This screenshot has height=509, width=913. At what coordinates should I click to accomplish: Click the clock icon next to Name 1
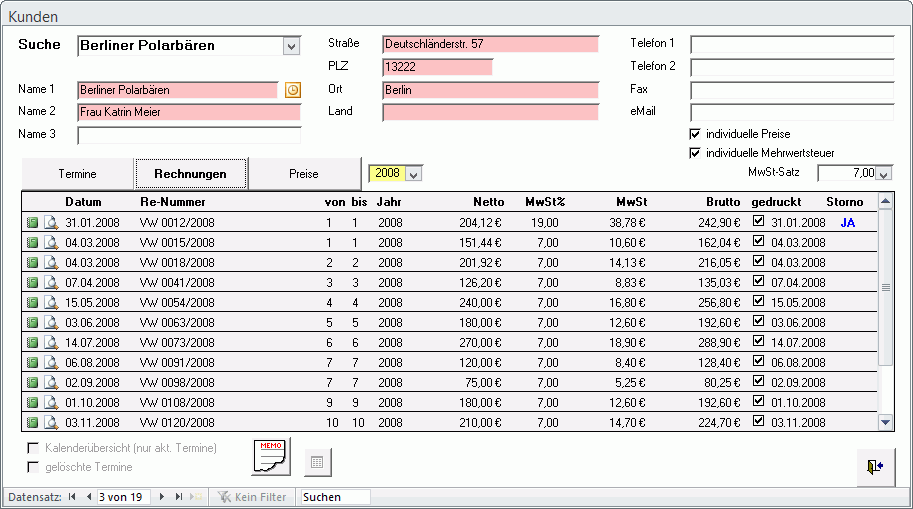tap(292, 90)
